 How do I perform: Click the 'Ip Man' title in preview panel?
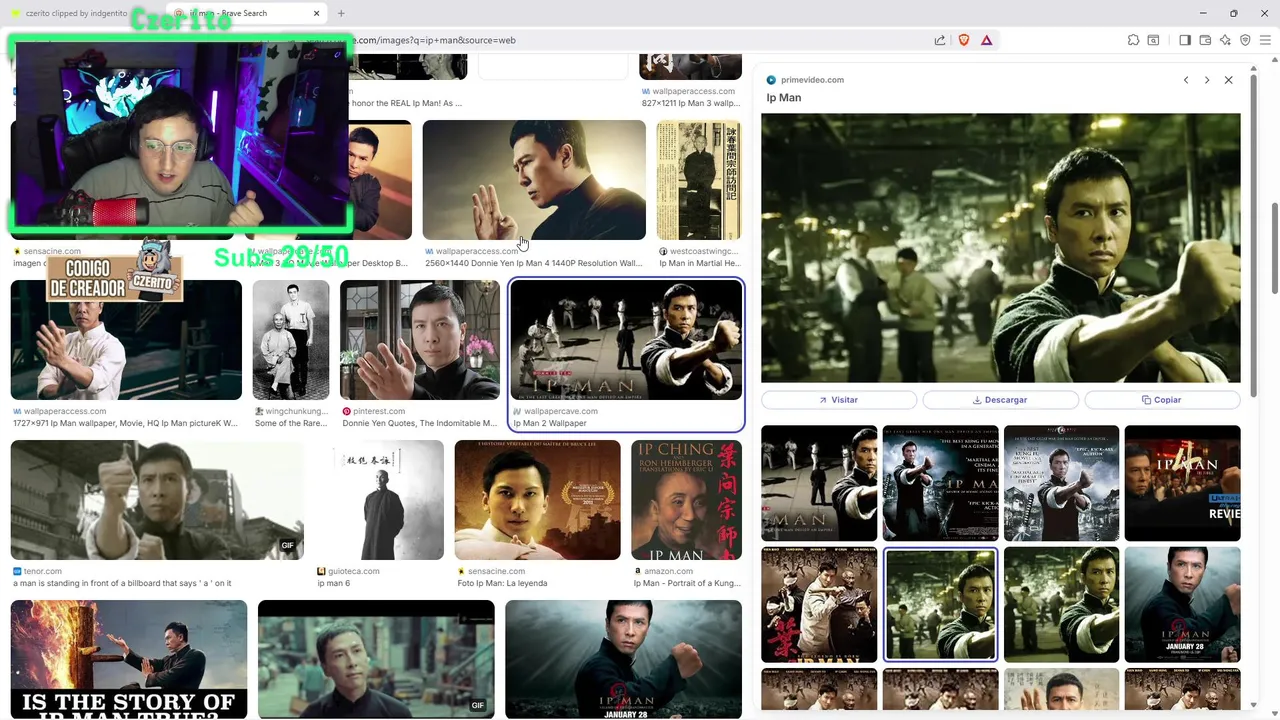784,98
